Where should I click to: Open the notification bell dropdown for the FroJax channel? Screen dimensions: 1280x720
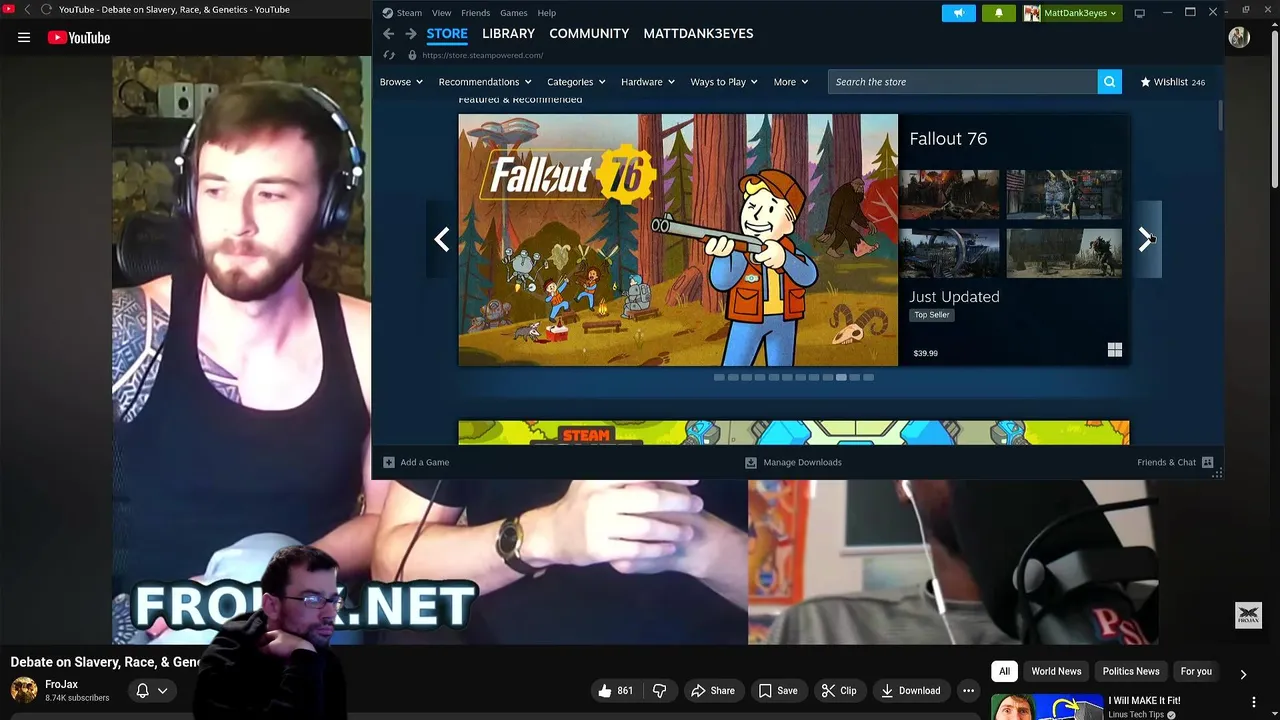click(152, 690)
